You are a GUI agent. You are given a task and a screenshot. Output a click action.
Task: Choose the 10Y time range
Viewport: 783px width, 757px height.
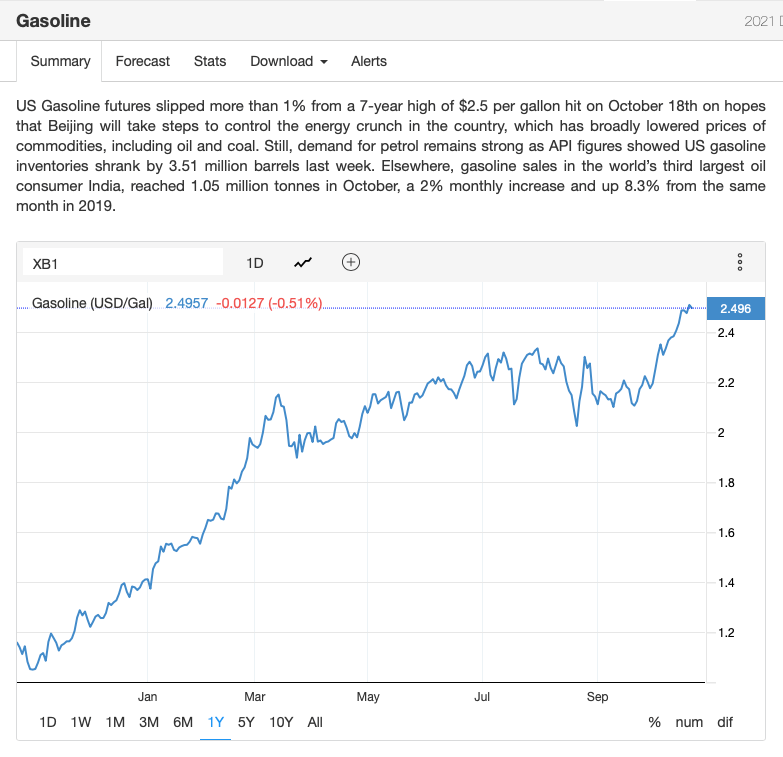281,722
